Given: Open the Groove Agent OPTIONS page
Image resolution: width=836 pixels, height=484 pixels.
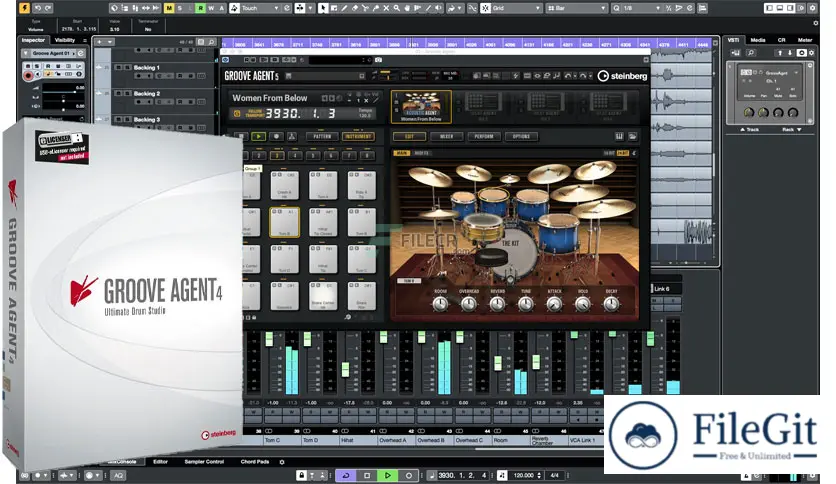Looking at the screenshot, I should coord(521,136).
